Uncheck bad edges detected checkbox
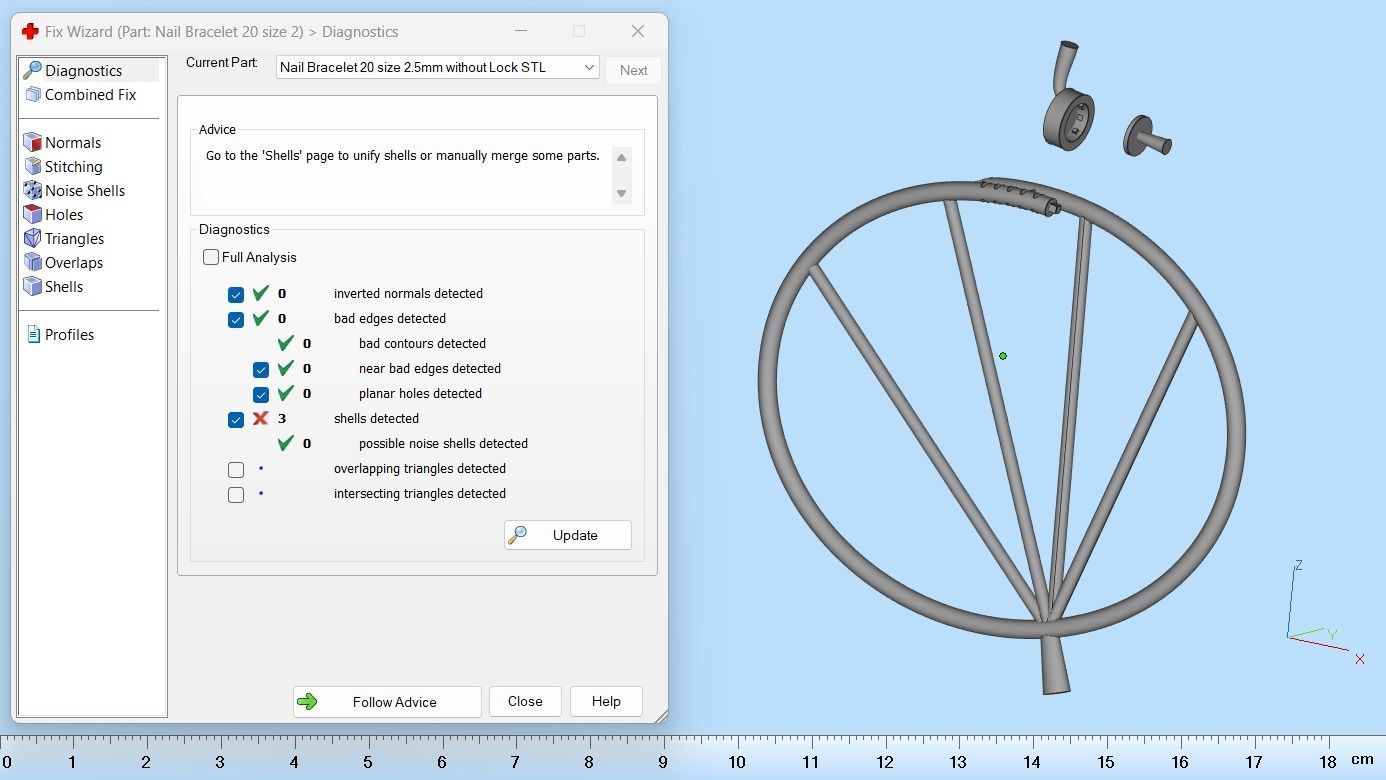The image size is (1386, 780). pyautogui.click(x=236, y=319)
